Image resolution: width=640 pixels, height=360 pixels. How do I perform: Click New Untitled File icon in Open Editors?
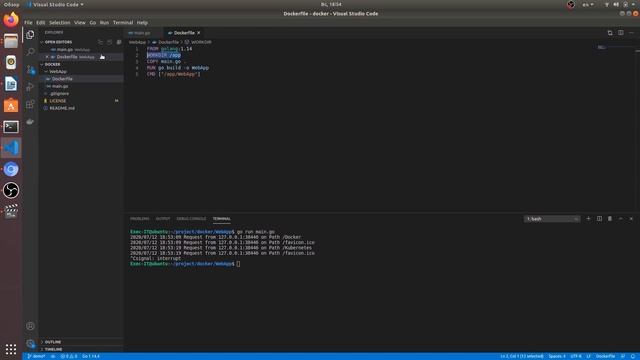[x=100, y=42]
